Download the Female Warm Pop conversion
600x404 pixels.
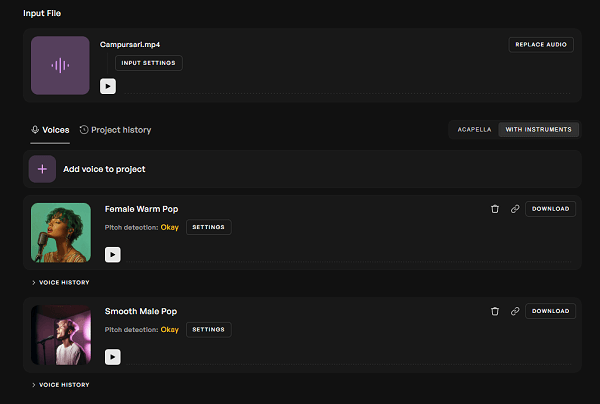tap(550, 209)
